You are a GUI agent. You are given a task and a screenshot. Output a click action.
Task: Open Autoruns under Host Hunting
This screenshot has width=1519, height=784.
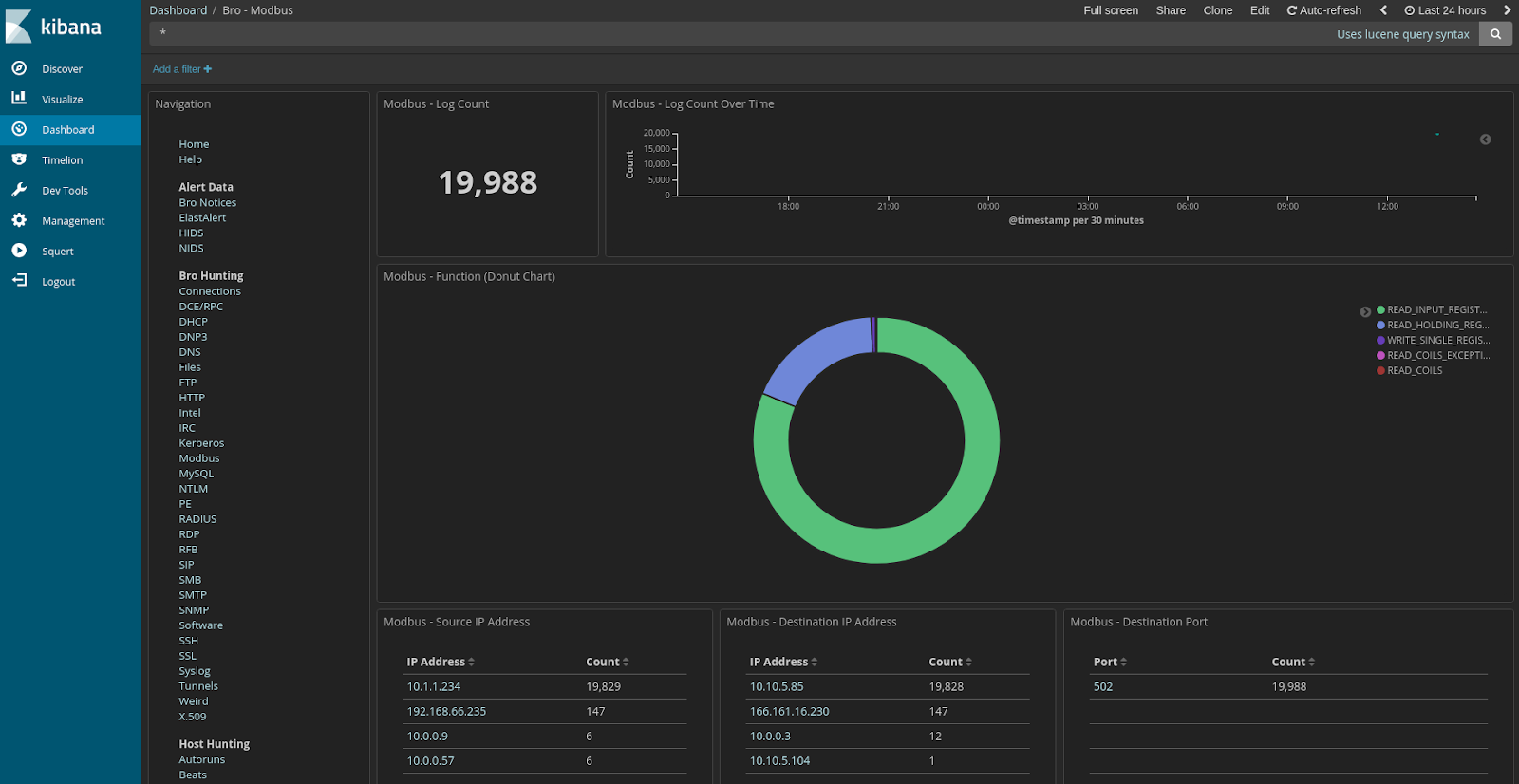201,759
